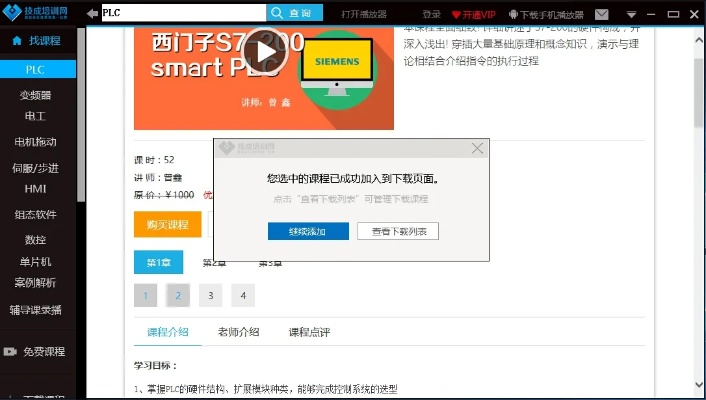This screenshot has height=400, width=706.
Task: Select 单片机 category in sidebar
Action: pos(35,261)
